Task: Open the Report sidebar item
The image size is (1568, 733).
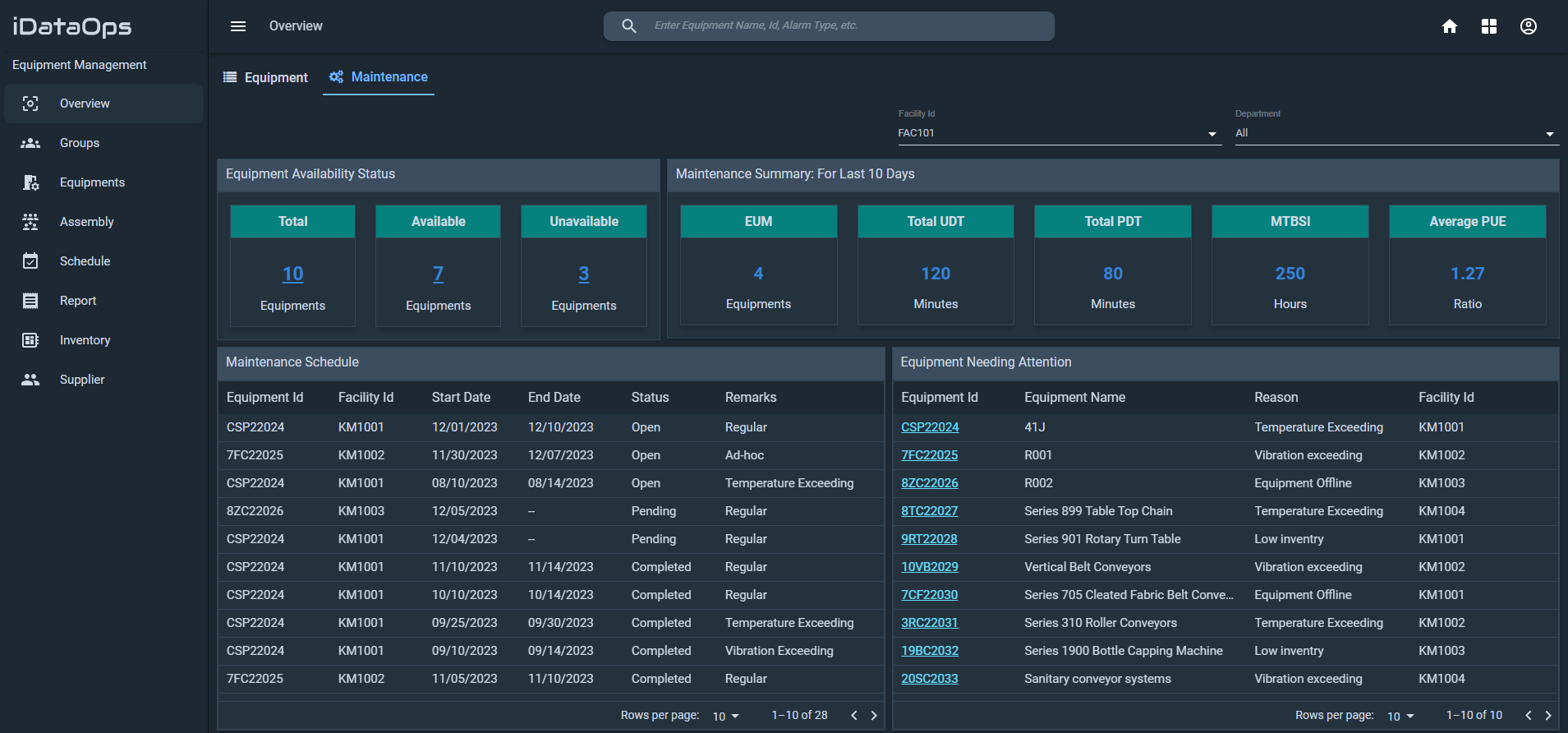Action: [x=78, y=301]
